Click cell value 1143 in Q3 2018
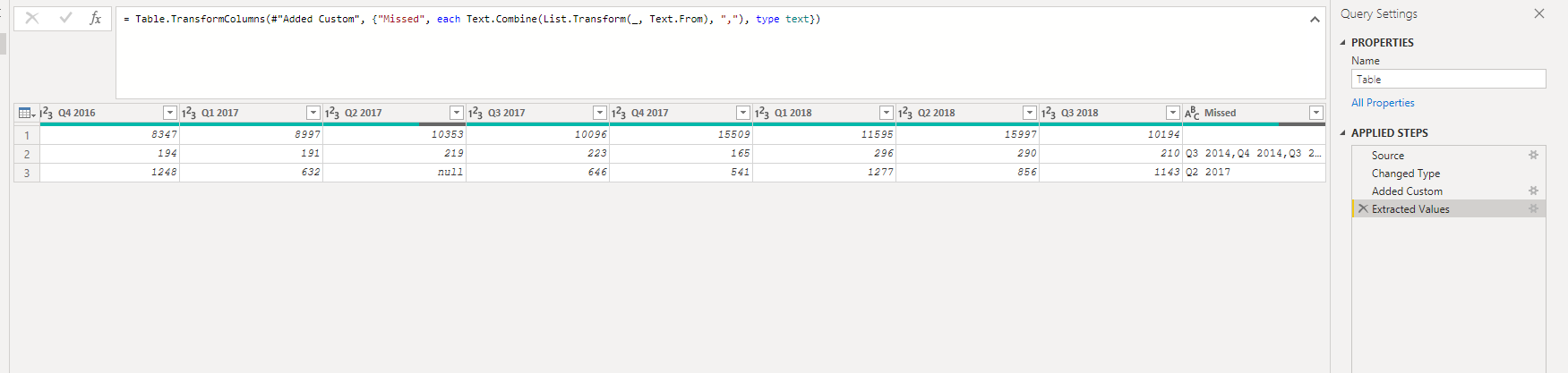The image size is (1568, 373). pos(1110,172)
